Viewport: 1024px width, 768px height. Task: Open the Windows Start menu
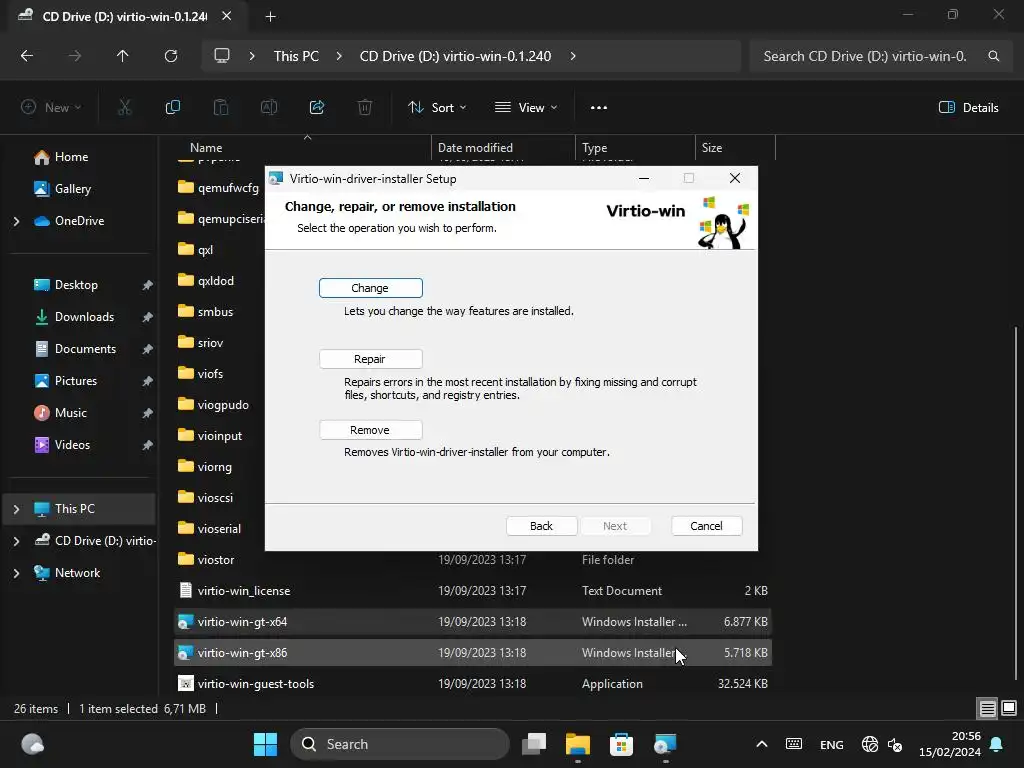click(265, 744)
